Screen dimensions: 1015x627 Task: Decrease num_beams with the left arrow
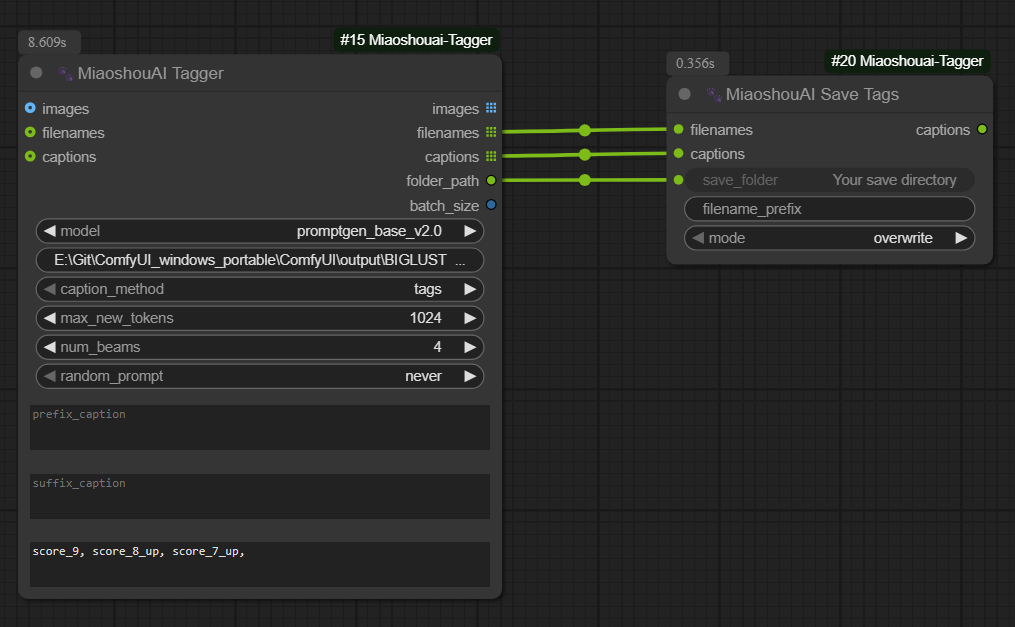point(49,347)
